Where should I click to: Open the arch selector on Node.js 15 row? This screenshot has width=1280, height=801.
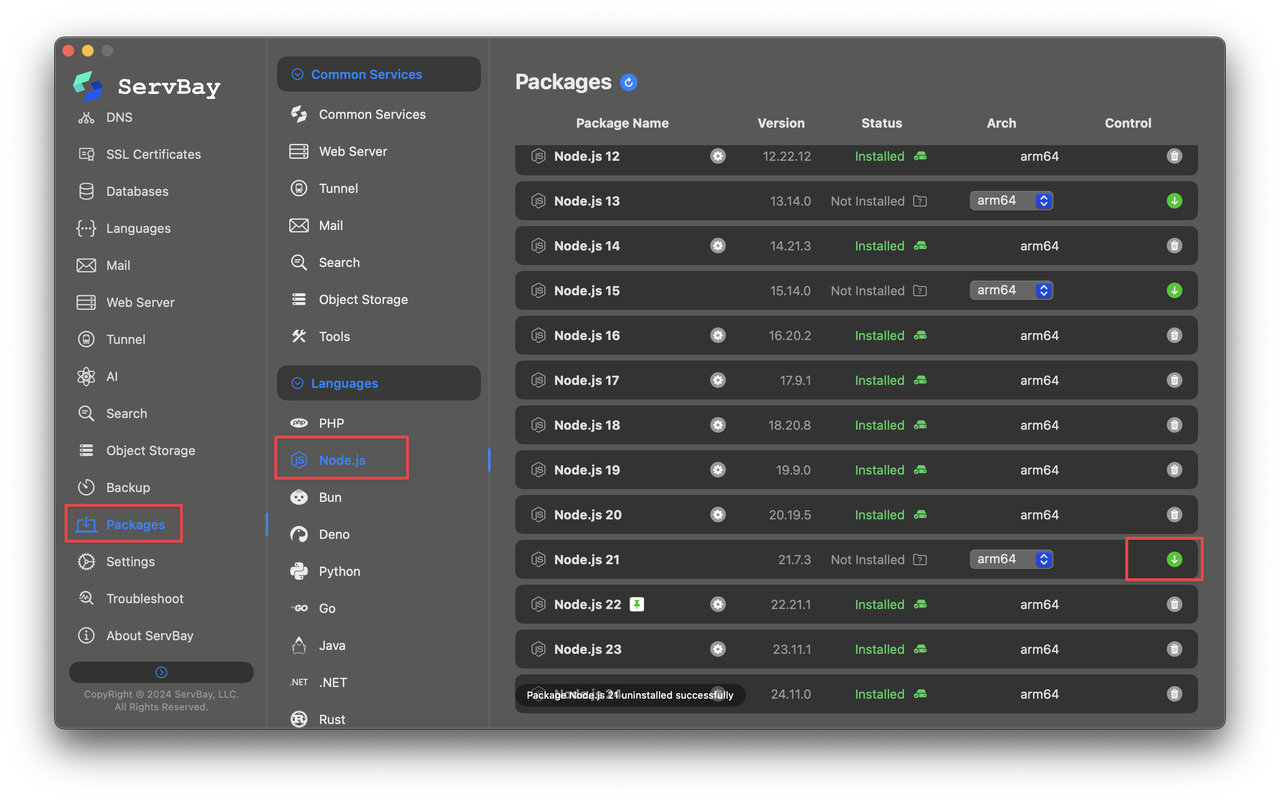(x=1011, y=290)
